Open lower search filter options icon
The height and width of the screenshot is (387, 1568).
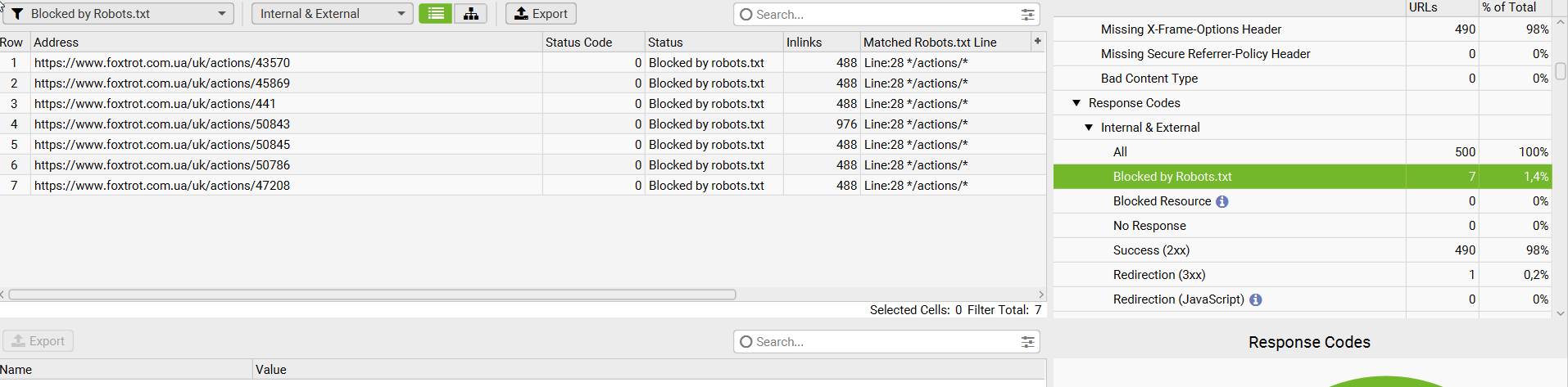tap(1027, 342)
